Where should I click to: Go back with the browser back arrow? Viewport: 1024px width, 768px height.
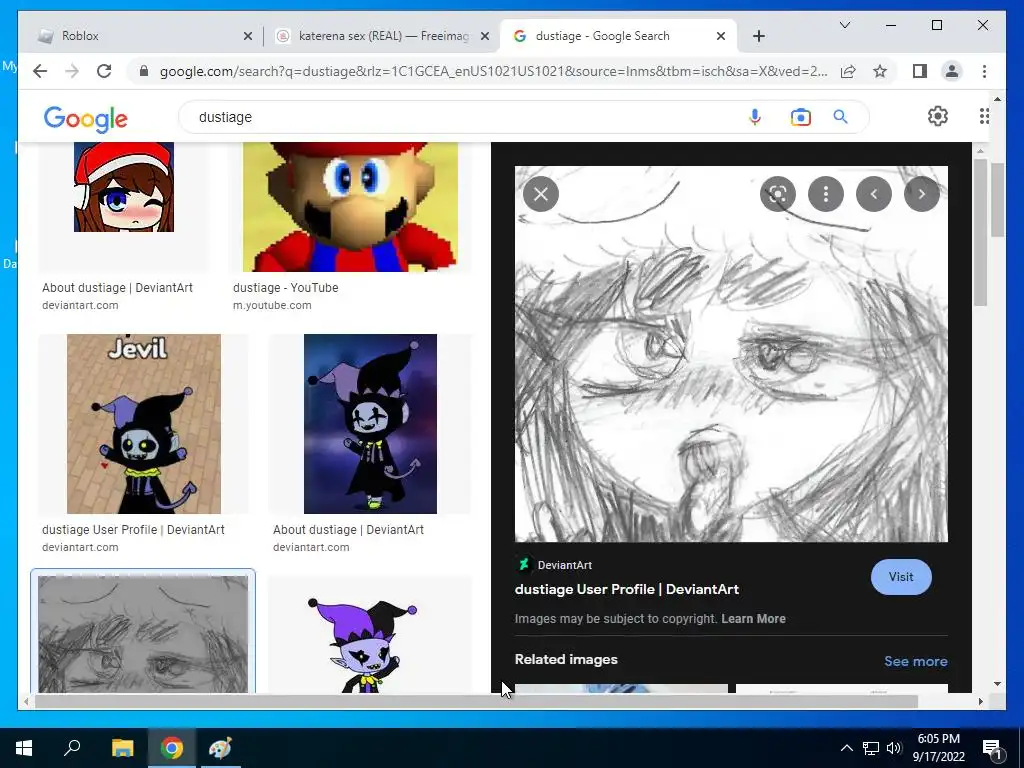point(40,71)
